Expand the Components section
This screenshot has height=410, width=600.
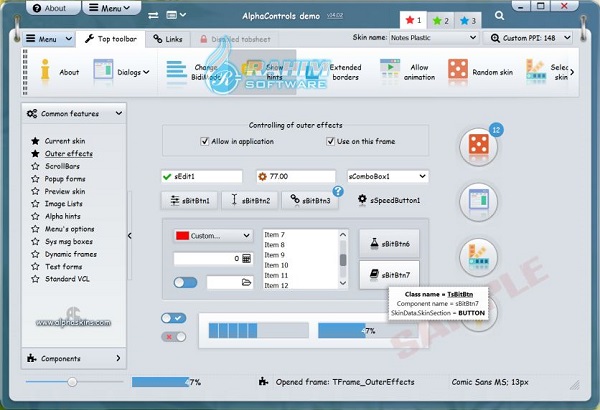click(x=74, y=358)
